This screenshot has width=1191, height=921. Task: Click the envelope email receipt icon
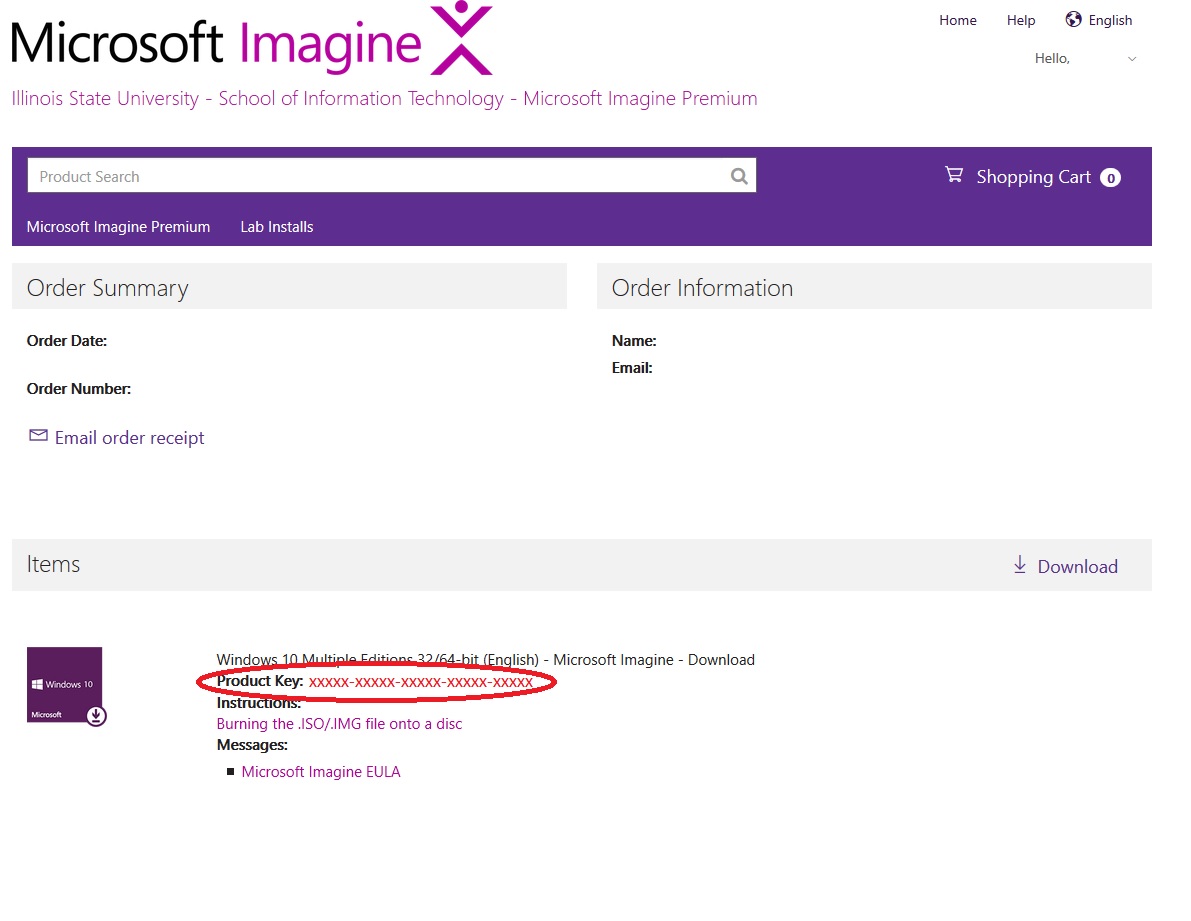coord(38,436)
